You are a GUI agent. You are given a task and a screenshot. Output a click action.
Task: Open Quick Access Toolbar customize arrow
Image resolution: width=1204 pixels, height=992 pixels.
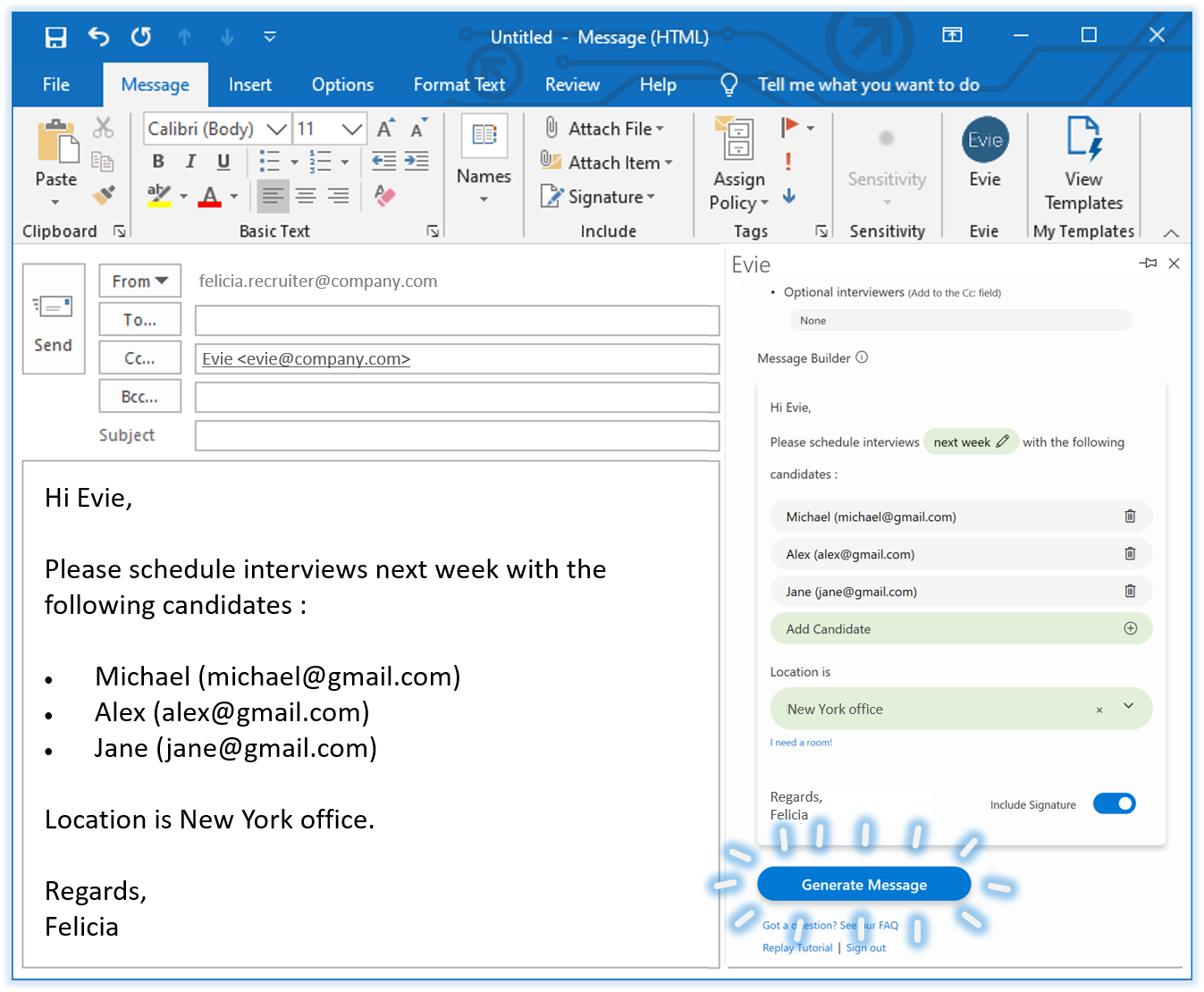(269, 37)
